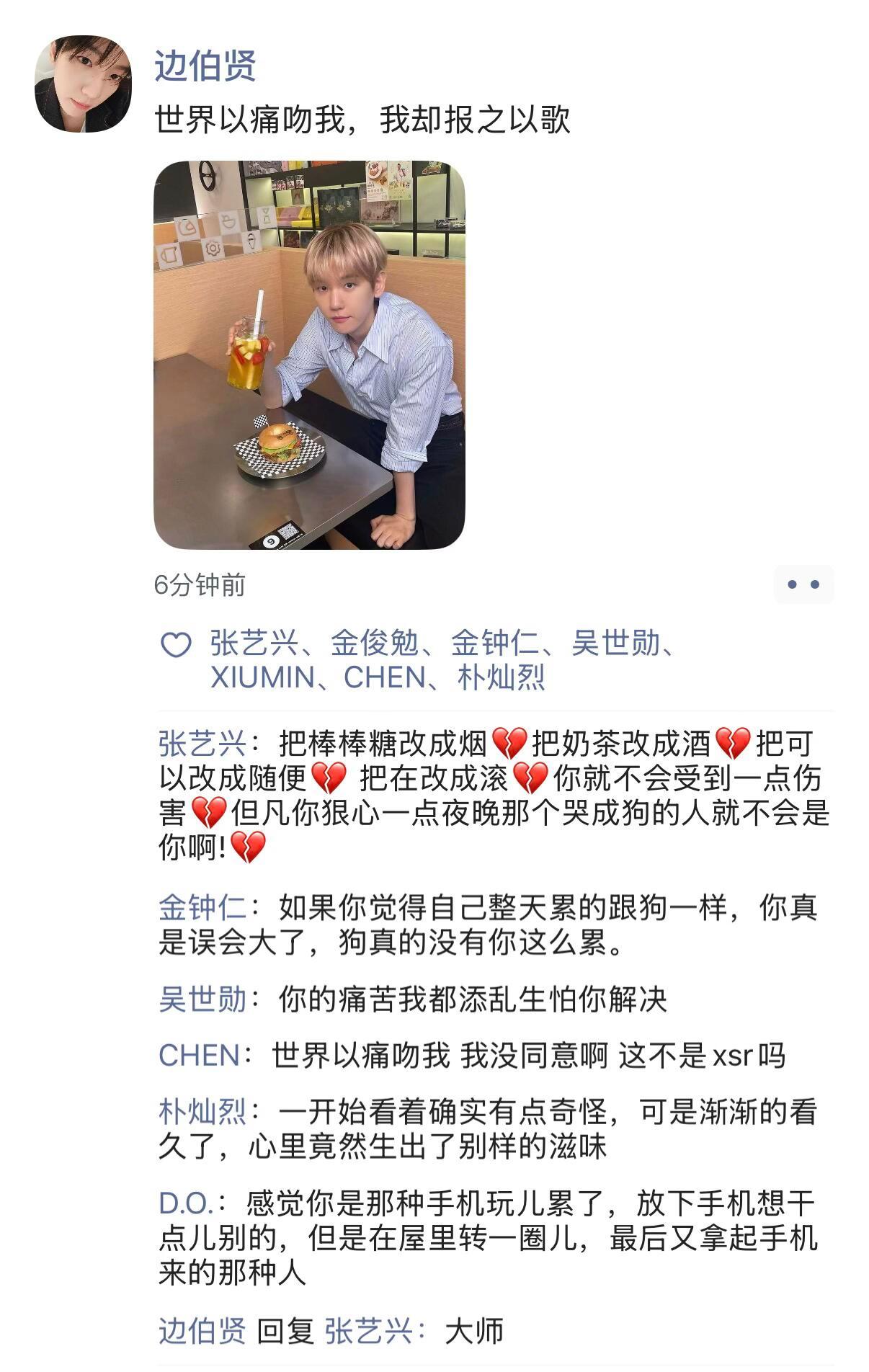Tap the heart like icon
The width and height of the screenshot is (869, 1372).
[176, 644]
